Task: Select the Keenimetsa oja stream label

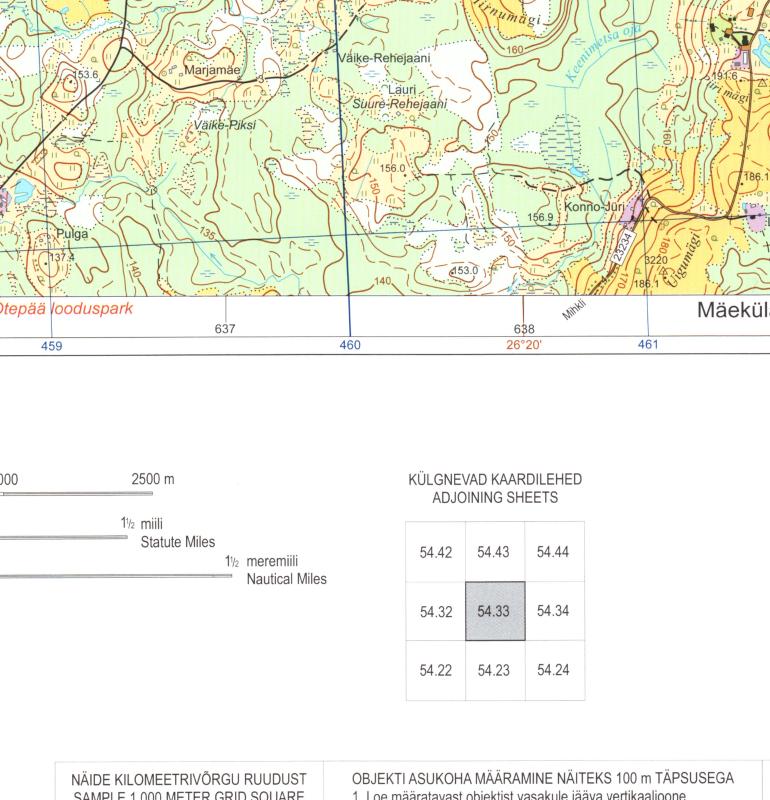Action: 603,54
